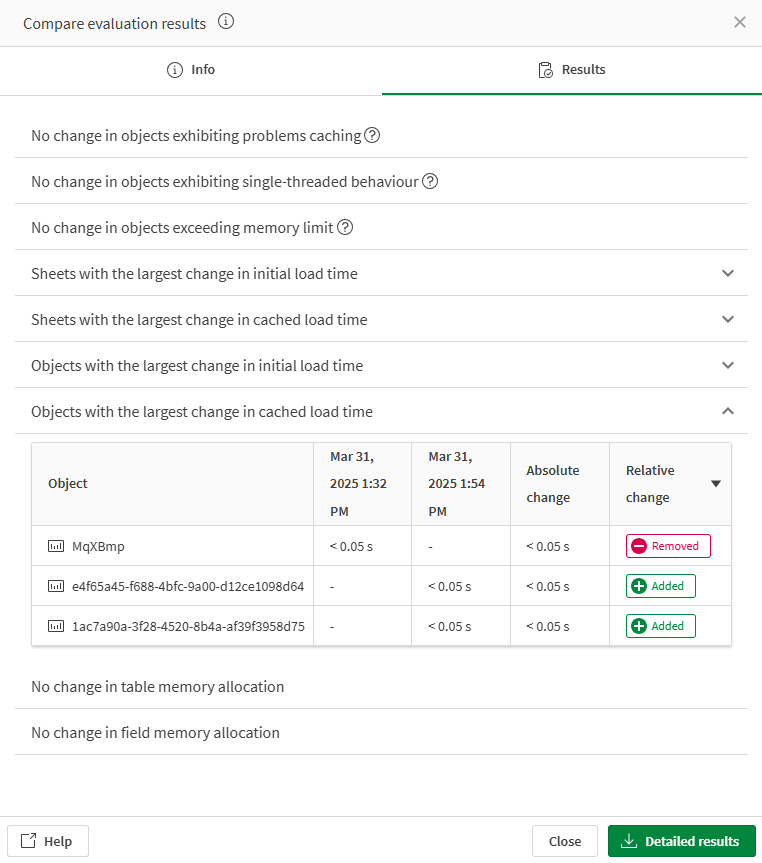Open the Relative change sort dropdown
Screen dimensions: 762x863
pyautogui.click(x=714, y=483)
